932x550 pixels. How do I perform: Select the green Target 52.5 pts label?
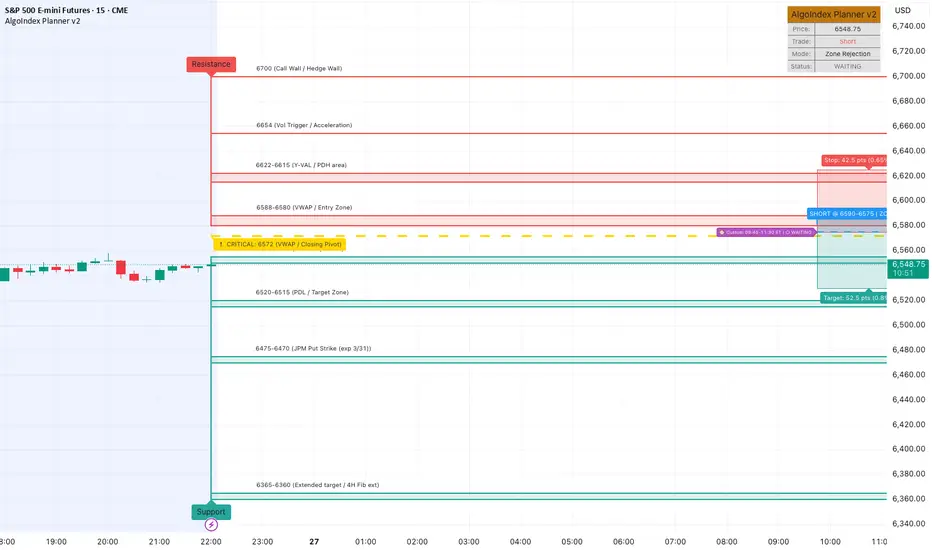click(854, 298)
